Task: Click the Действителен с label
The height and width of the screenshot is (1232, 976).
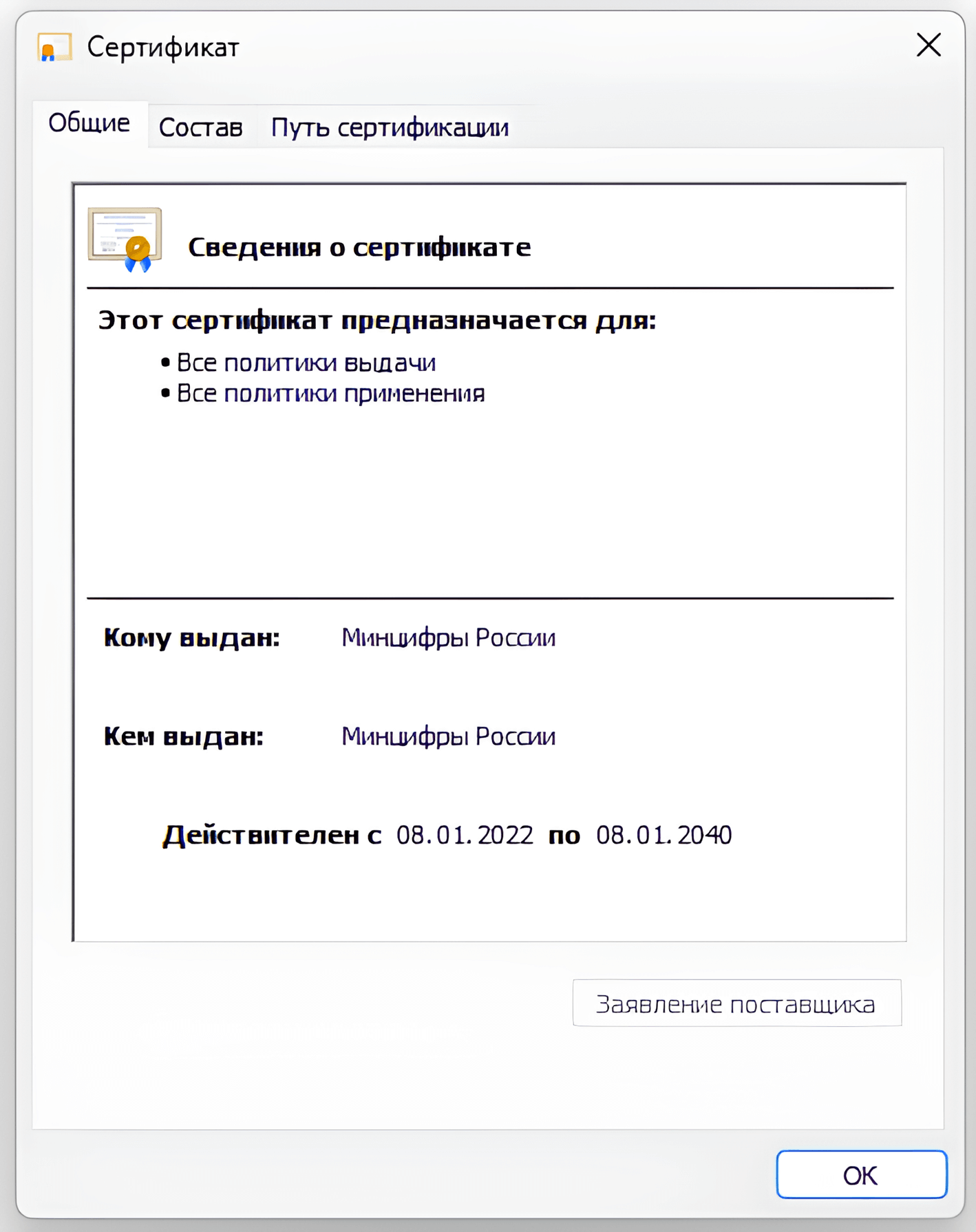Action: click(x=272, y=835)
